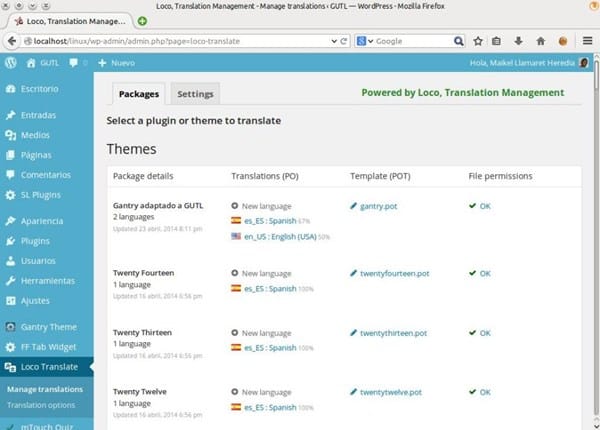The width and height of the screenshot is (600, 430).
Task: Open the Firefox downloads arrow
Action: pyautogui.click(x=519, y=41)
